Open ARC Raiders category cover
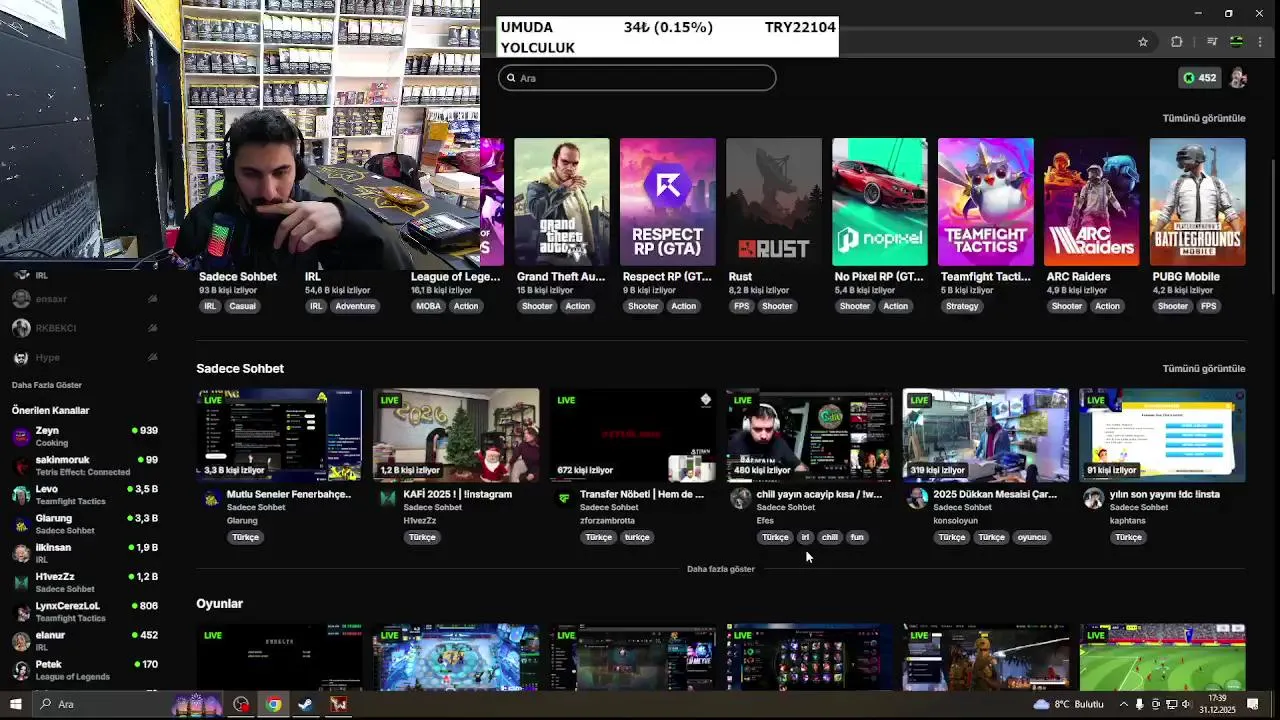The width and height of the screenshot is (1280, 720). (x=1091, y=202)
